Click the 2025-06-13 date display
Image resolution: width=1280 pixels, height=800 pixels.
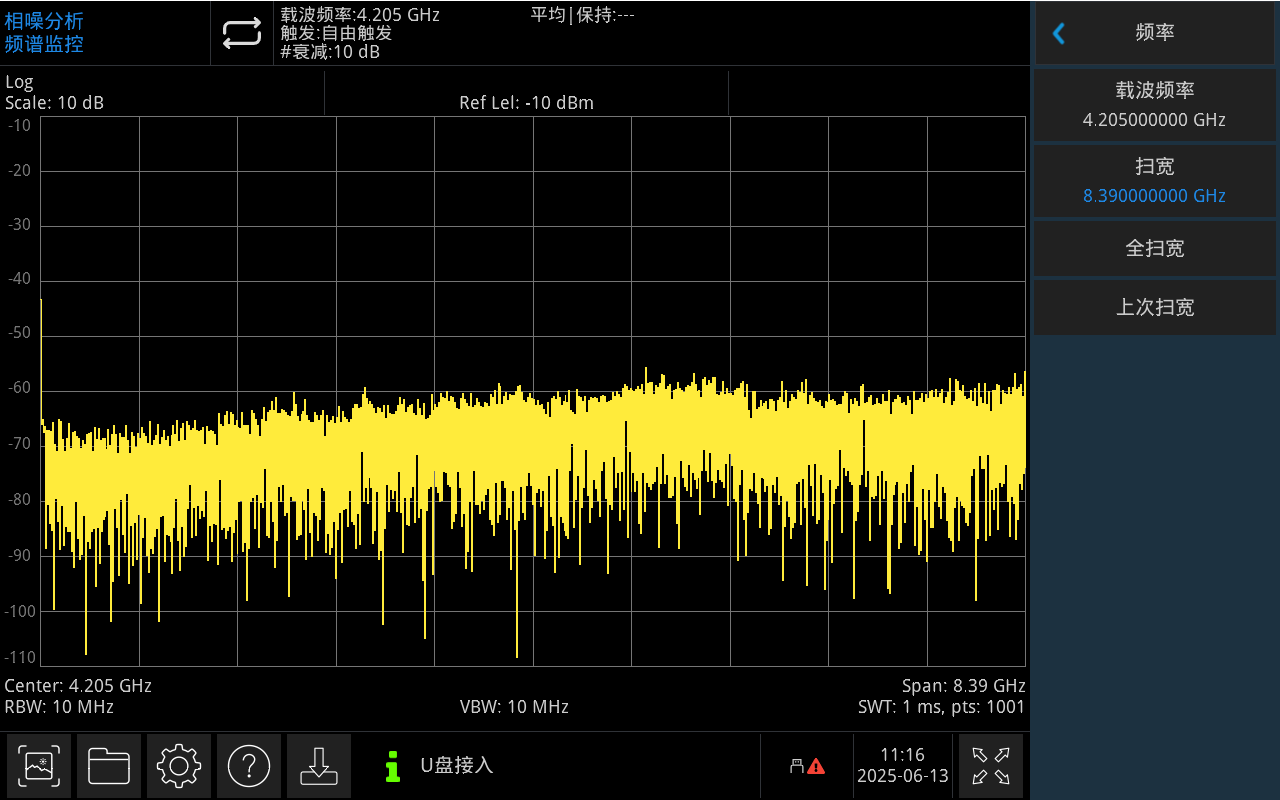(902, 777)
